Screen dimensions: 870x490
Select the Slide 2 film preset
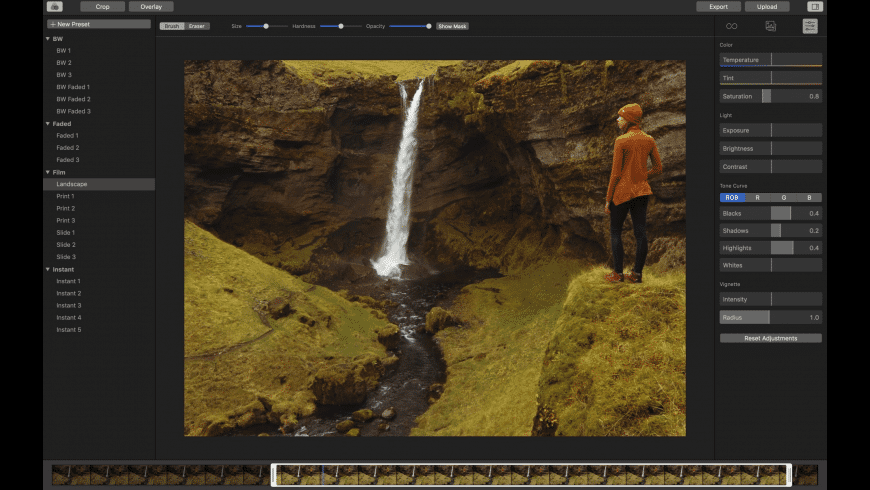[66, 245]
